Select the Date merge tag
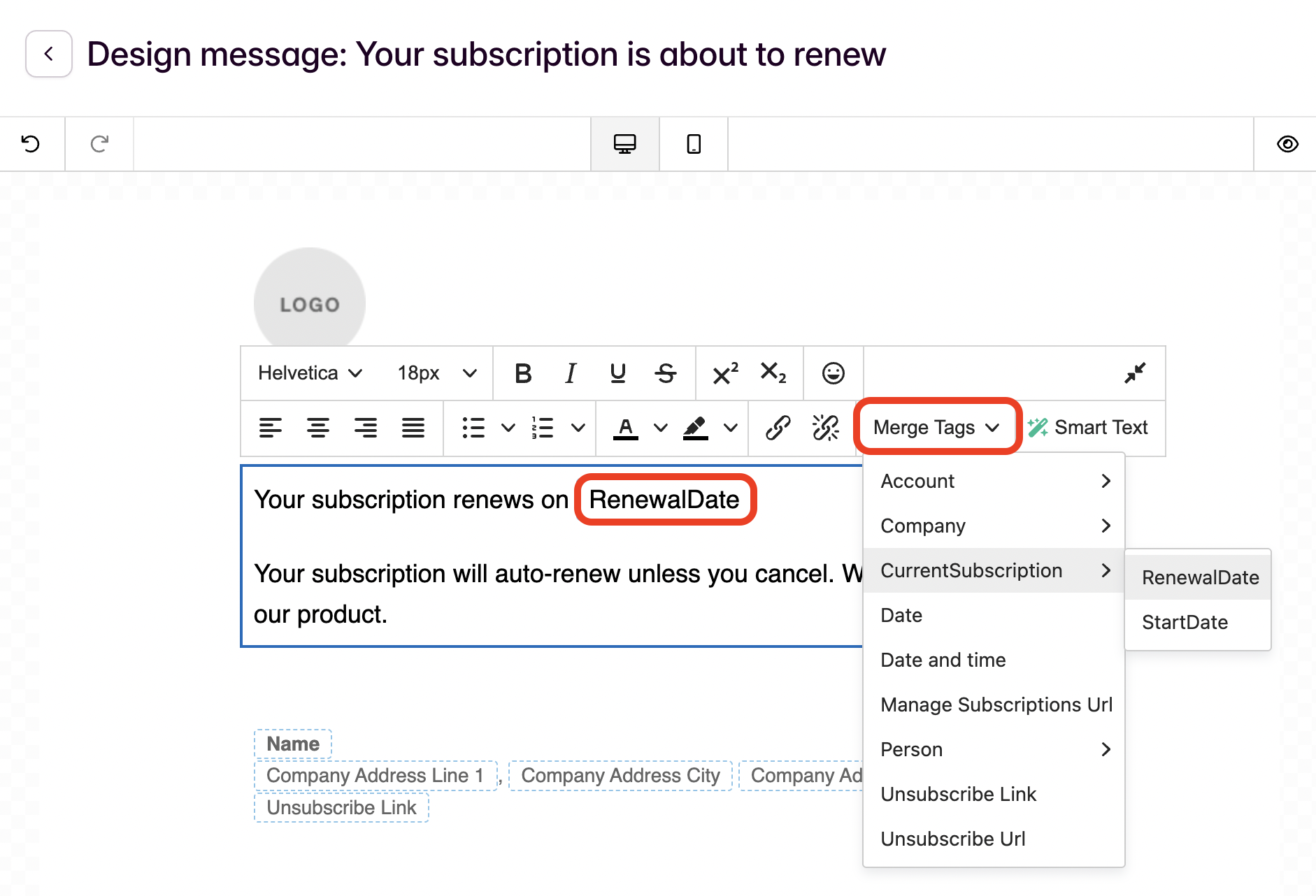The width and height of the screenshot is (1316, 896). 994,615
